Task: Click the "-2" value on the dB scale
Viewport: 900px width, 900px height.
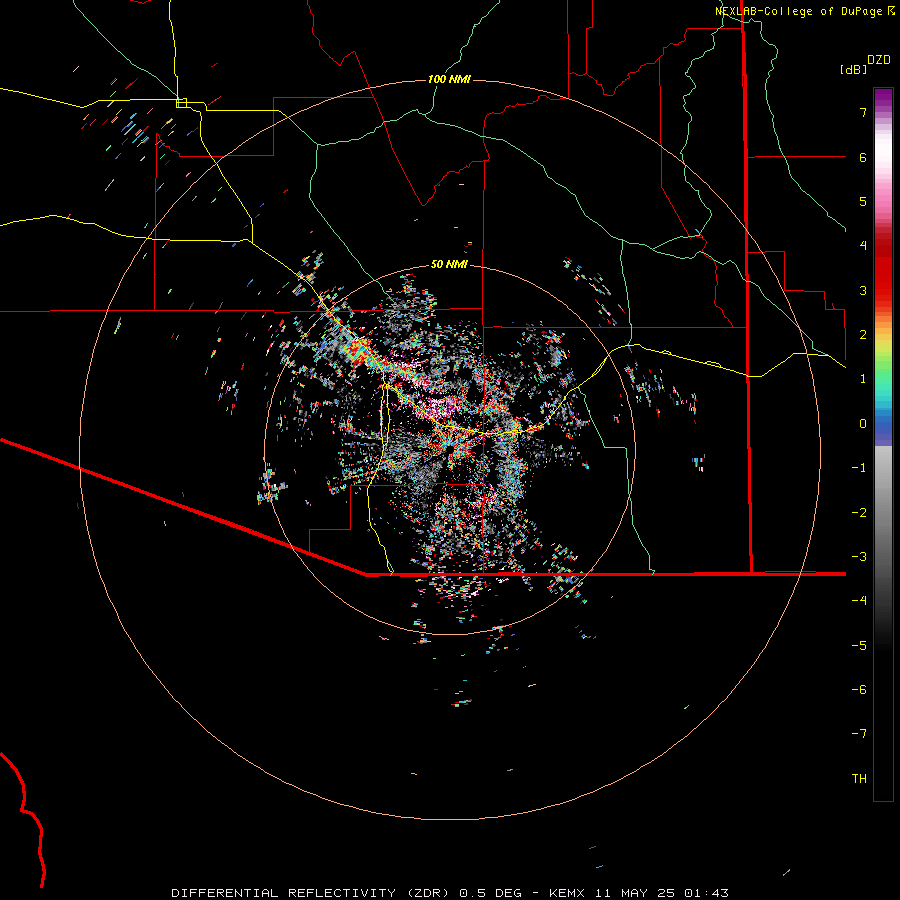Action: (859, 512)
